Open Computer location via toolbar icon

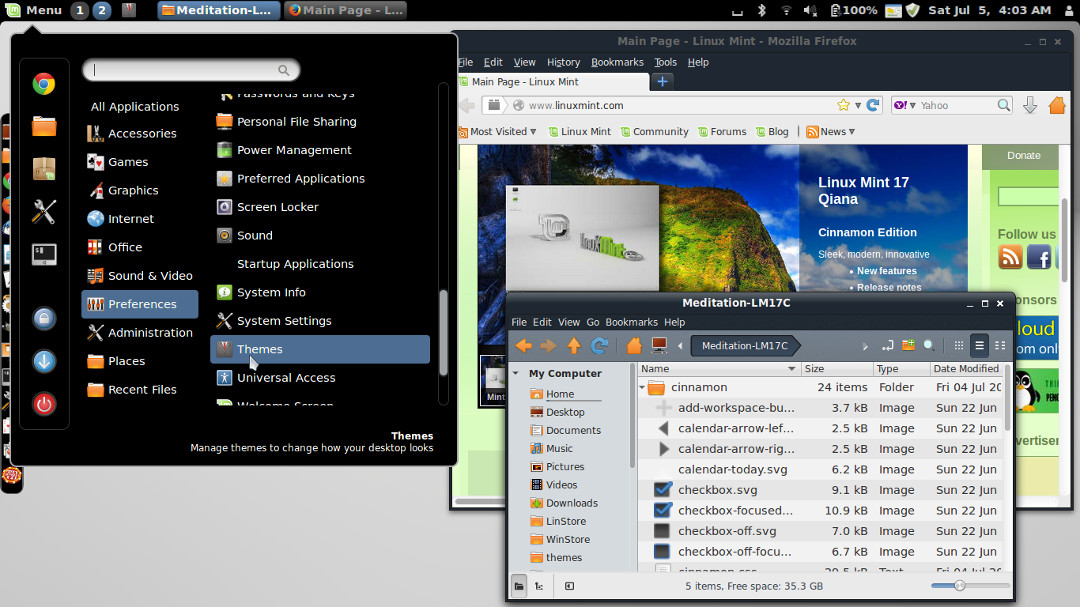click(659, 346)
